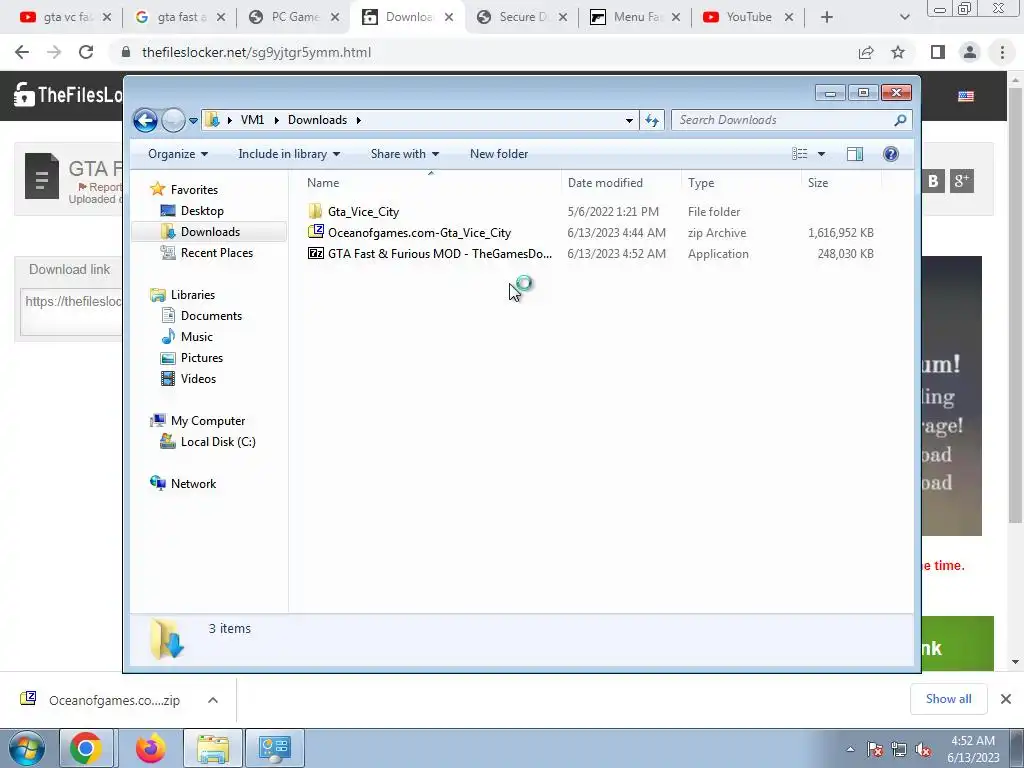Image resolution: width=1024 pixels, height=768 pixels.
Task: Show hidden system tray icons arrow
Action: pos(850,749)
